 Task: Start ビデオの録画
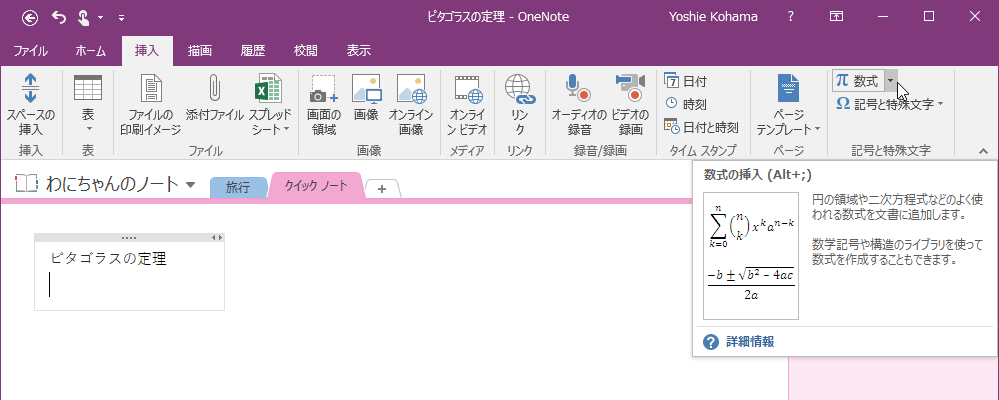(x=630, y=105)
